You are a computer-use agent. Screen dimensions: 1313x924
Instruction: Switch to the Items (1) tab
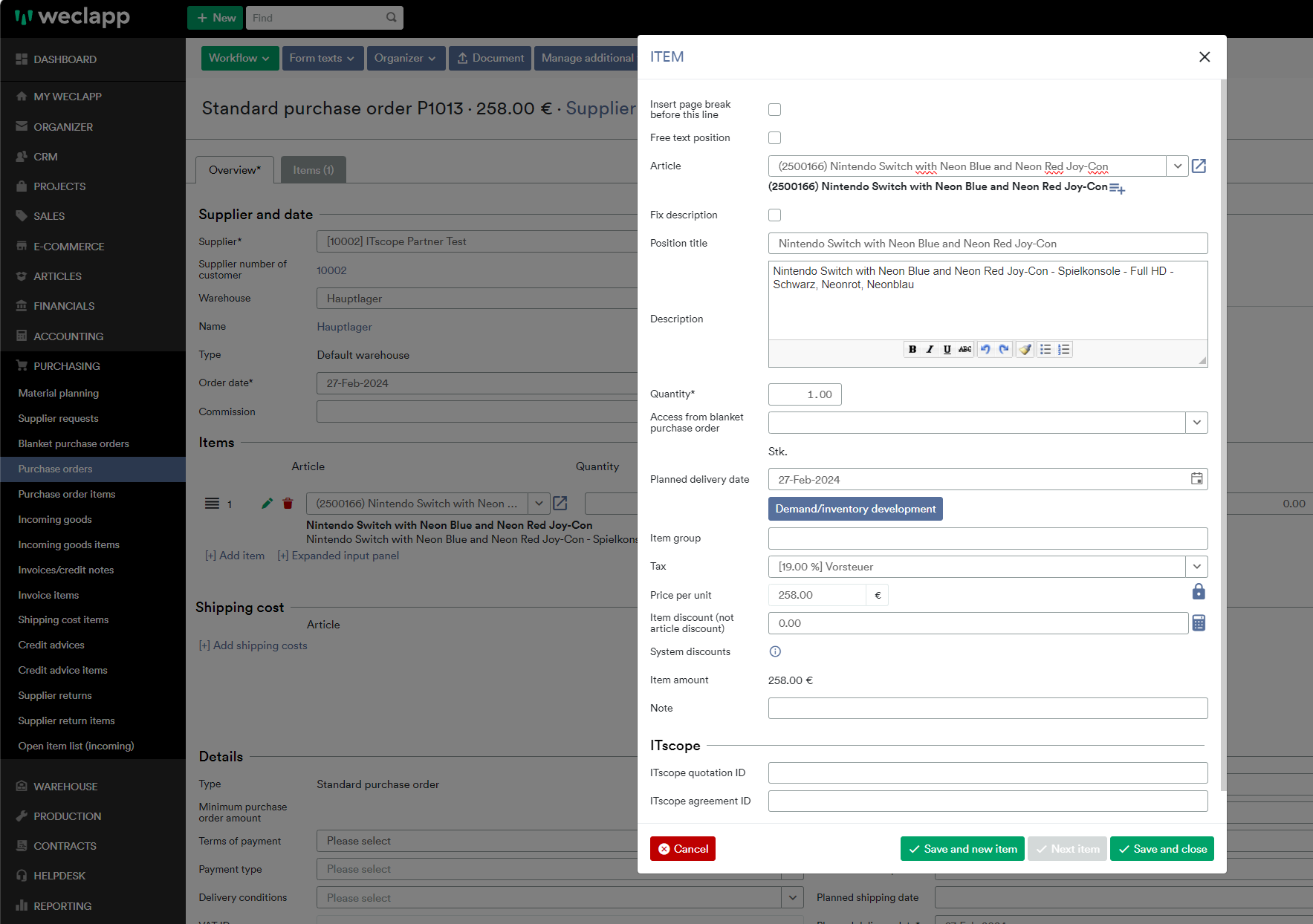point(313,170)
